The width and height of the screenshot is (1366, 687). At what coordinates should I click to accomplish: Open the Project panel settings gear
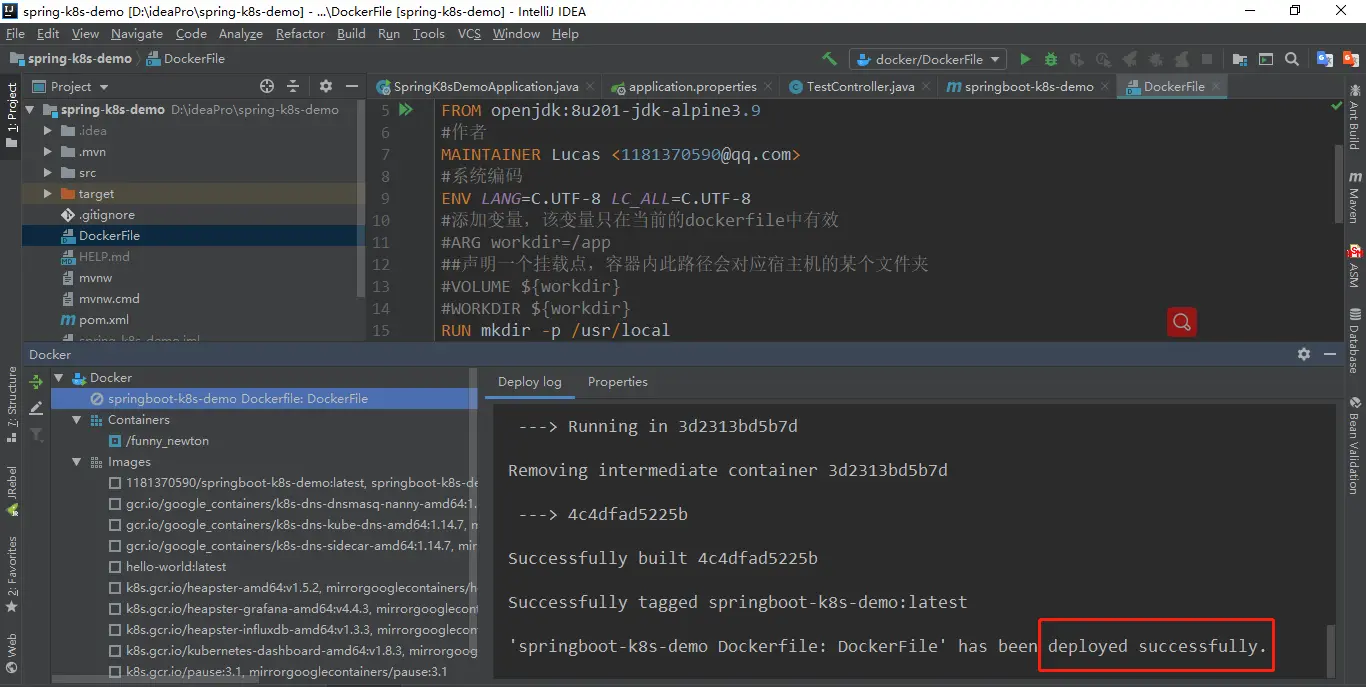(326, 86)
